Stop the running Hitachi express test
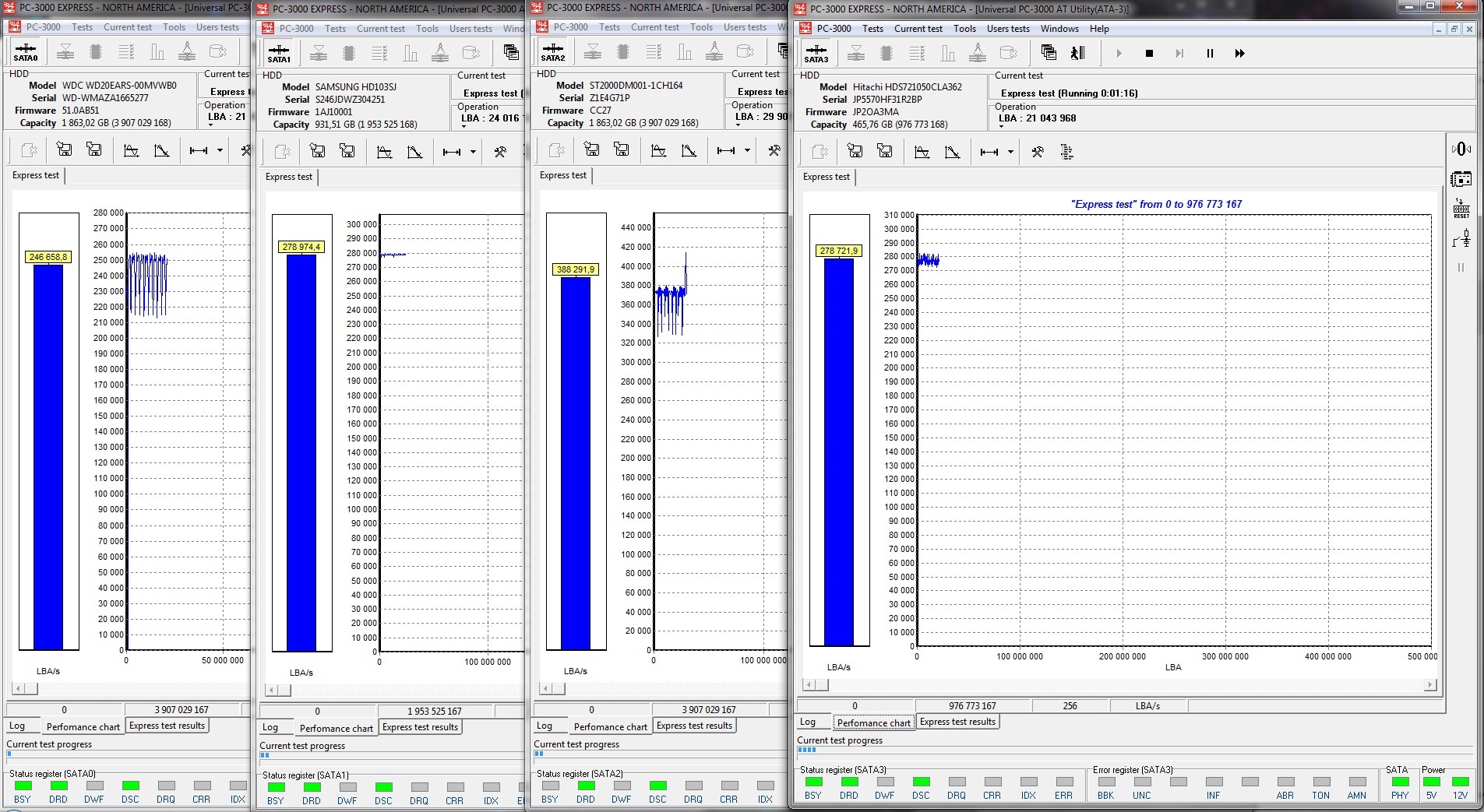The height and width of the screenshot is (812, 1484). coord(1148,54)
